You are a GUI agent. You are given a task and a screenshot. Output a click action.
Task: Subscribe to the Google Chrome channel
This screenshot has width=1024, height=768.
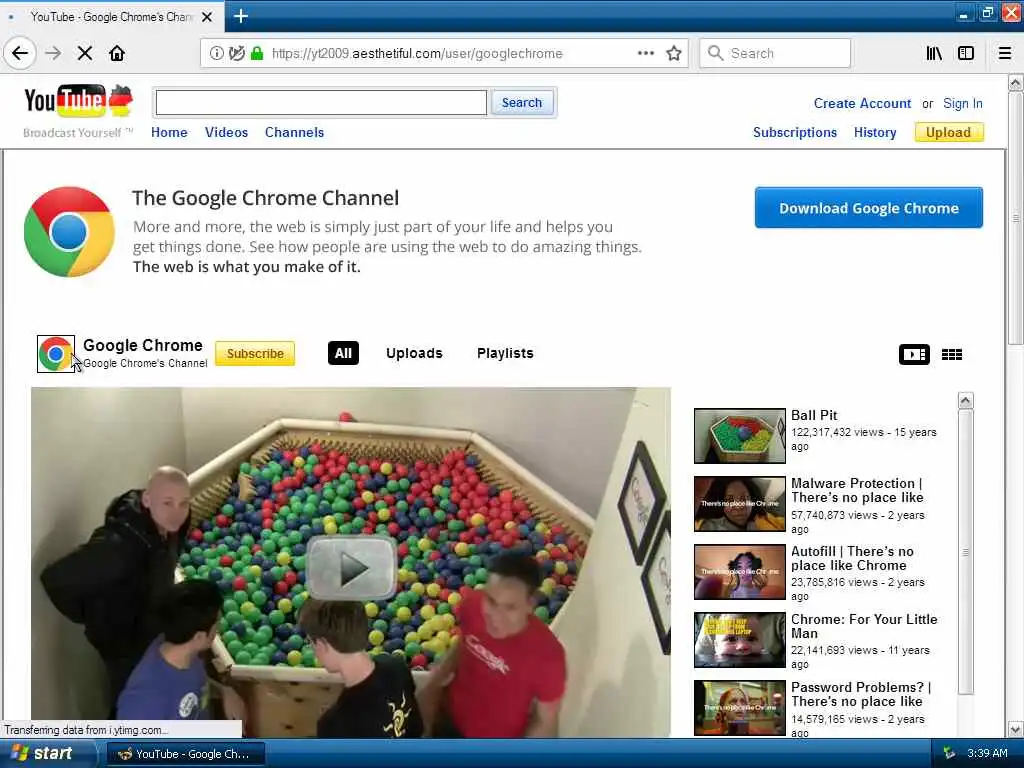[255, 353]
